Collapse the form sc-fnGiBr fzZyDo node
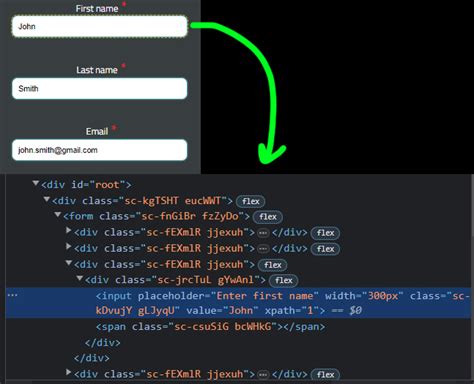The width and height of the screenshot is (474, 384). coord(58,215)
